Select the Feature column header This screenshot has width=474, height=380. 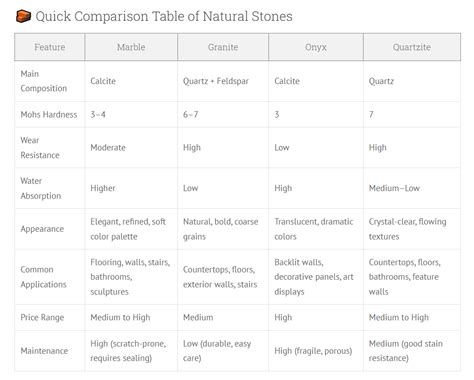pos(50,47)
